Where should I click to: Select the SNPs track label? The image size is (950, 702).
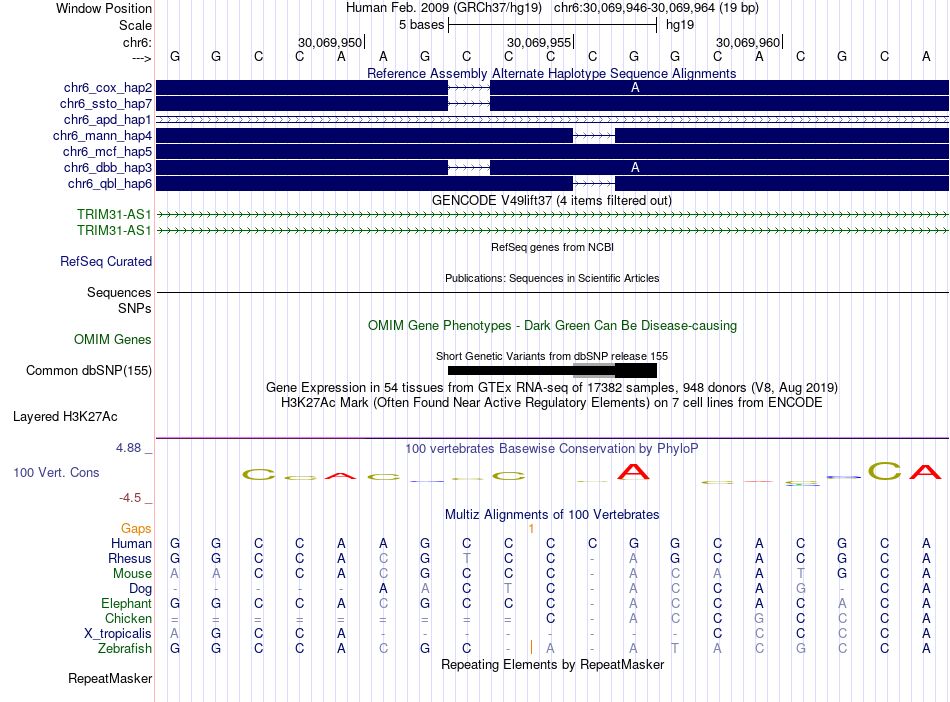[x=135, y=308]
